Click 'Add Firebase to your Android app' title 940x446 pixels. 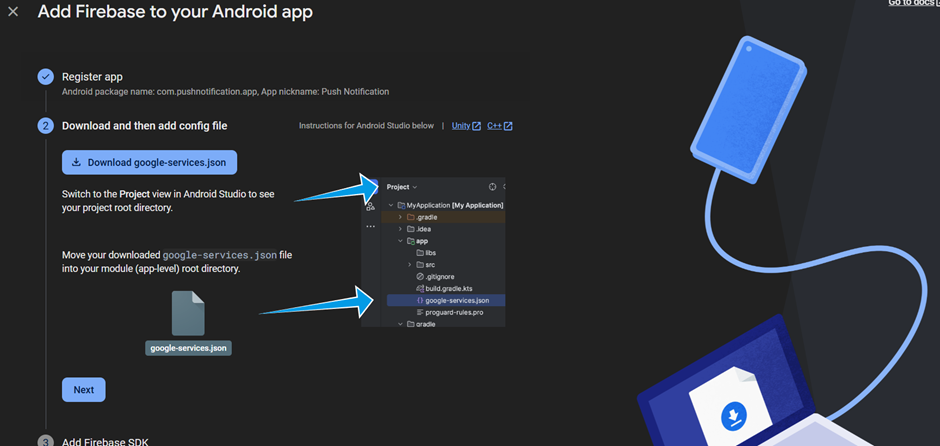[175, 11]
